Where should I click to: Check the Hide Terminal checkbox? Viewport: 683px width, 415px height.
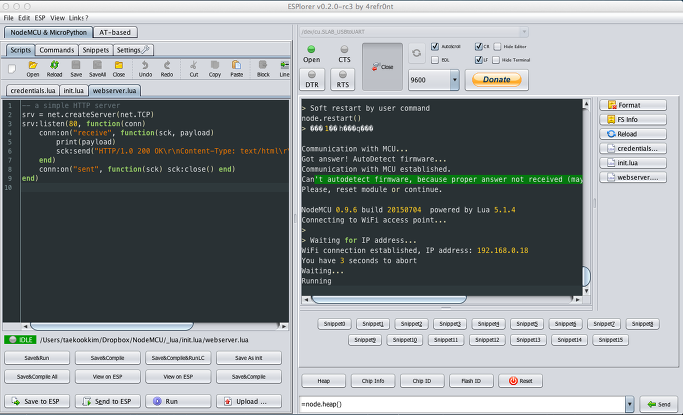[x=496, y=60]
